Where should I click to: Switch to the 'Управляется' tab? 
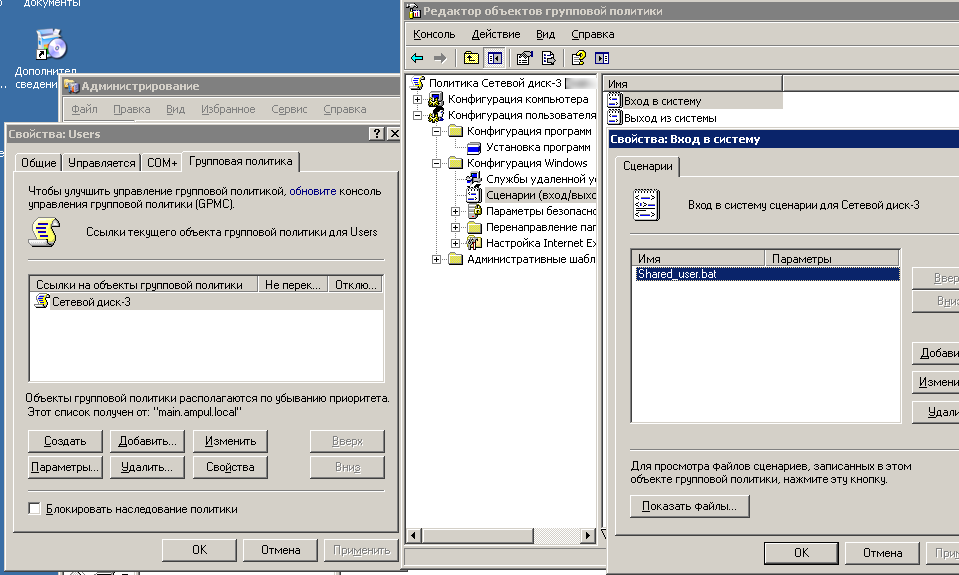pos(101,163)
